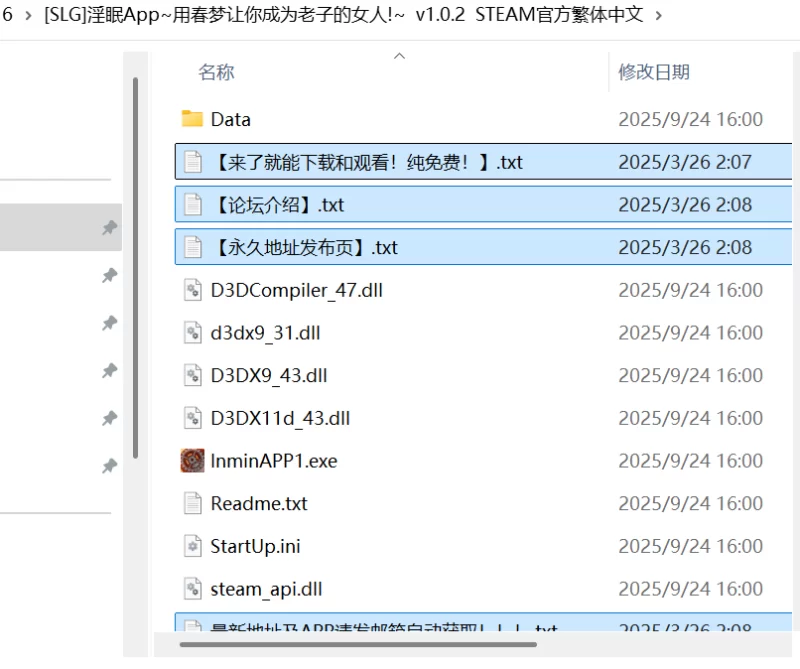The width and height of the screenshot is (800, 669).
Task: Select the file name 【论坛介绍】.txt
Action: [x=278, y=205]
